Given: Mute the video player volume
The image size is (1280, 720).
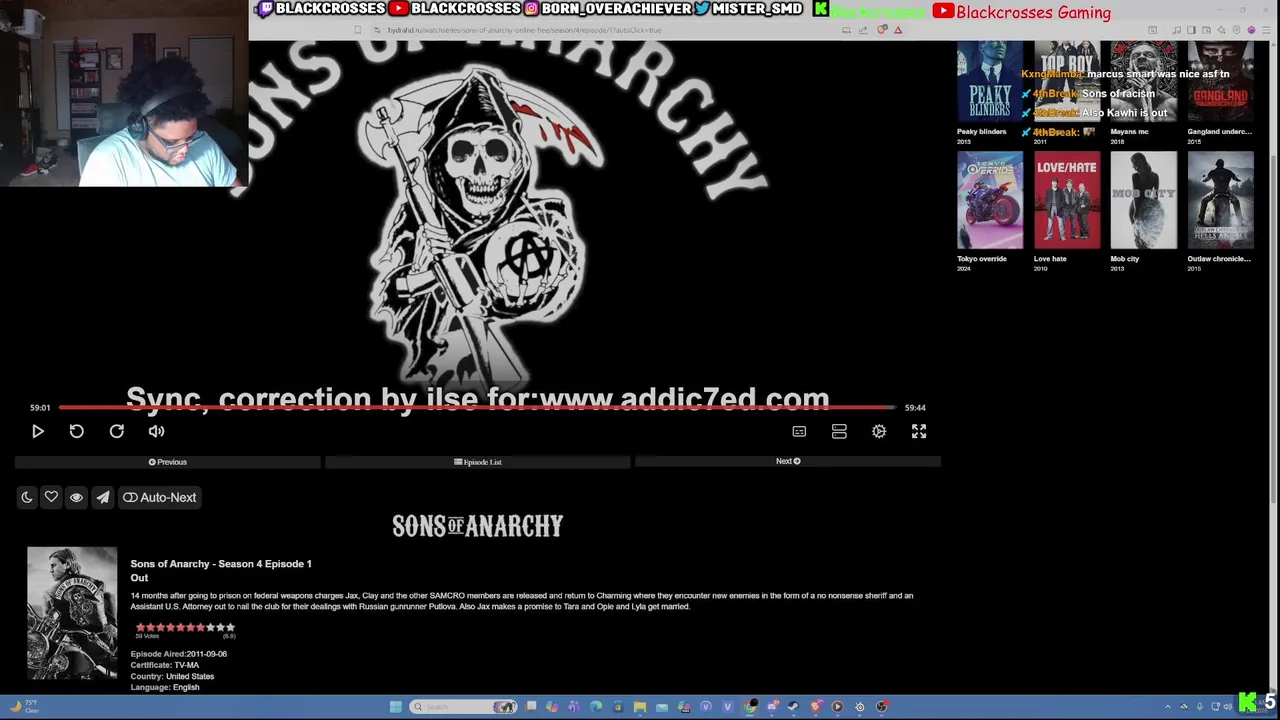Looking at the screenshot, I should (x=157, y=431).
